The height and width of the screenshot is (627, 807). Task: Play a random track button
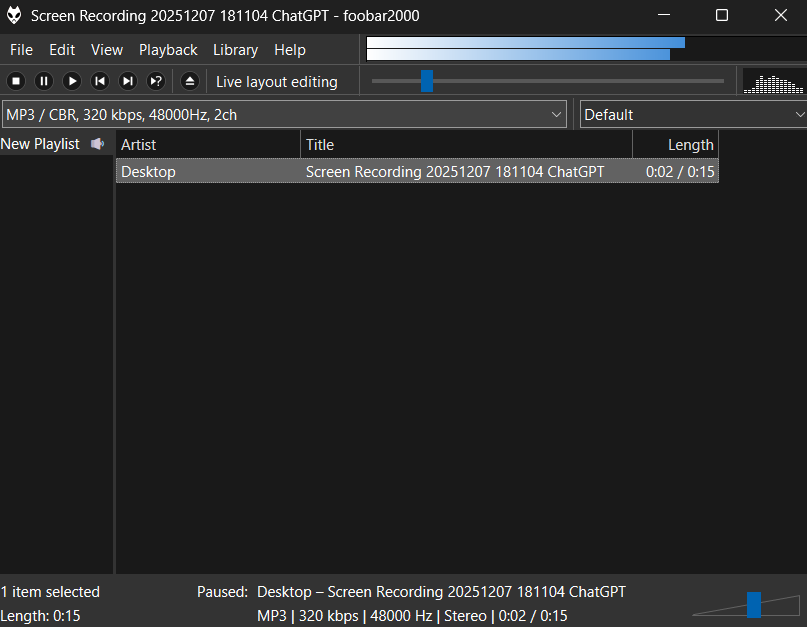click(156, 81)
